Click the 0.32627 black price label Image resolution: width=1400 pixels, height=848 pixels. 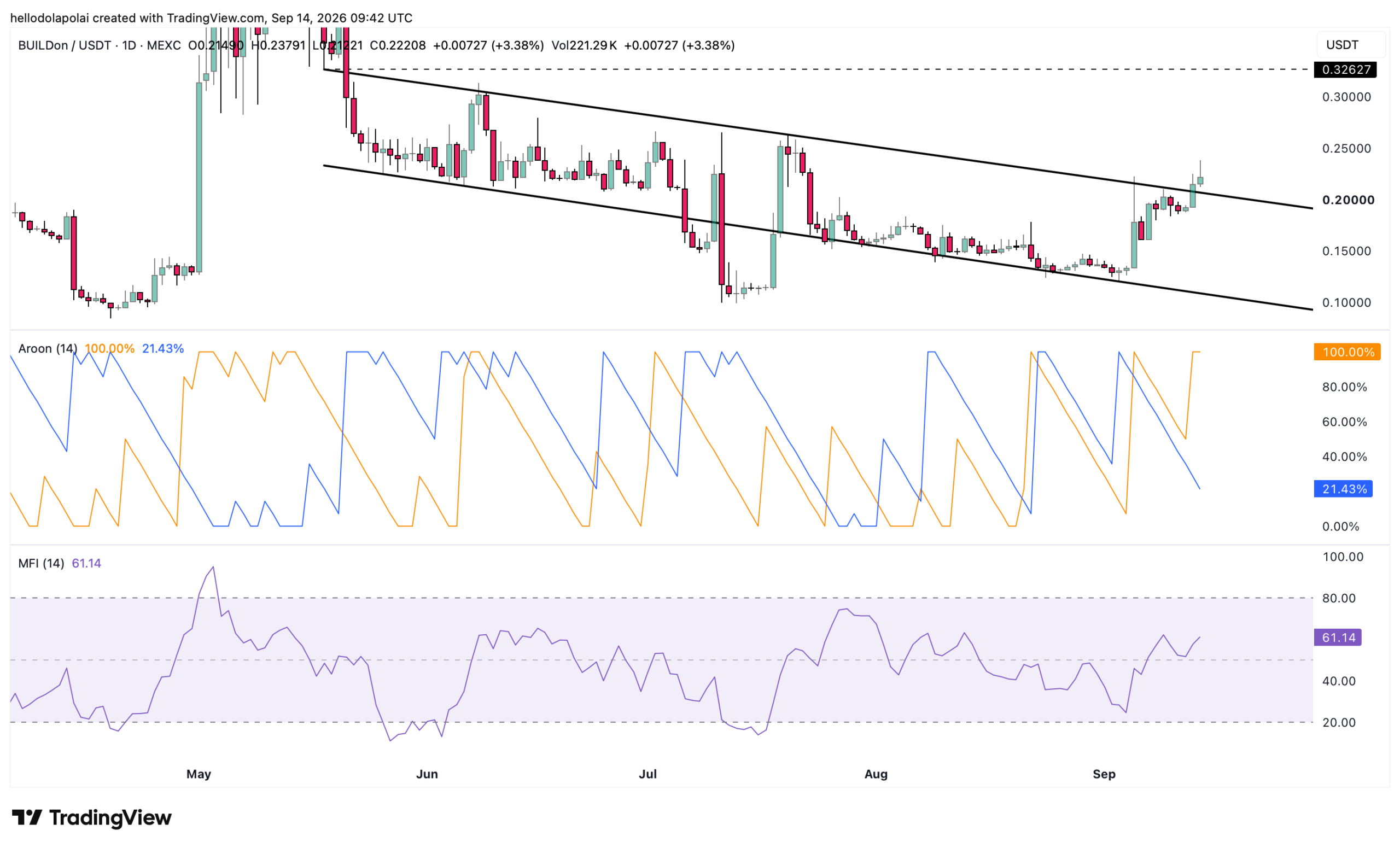1345,69
